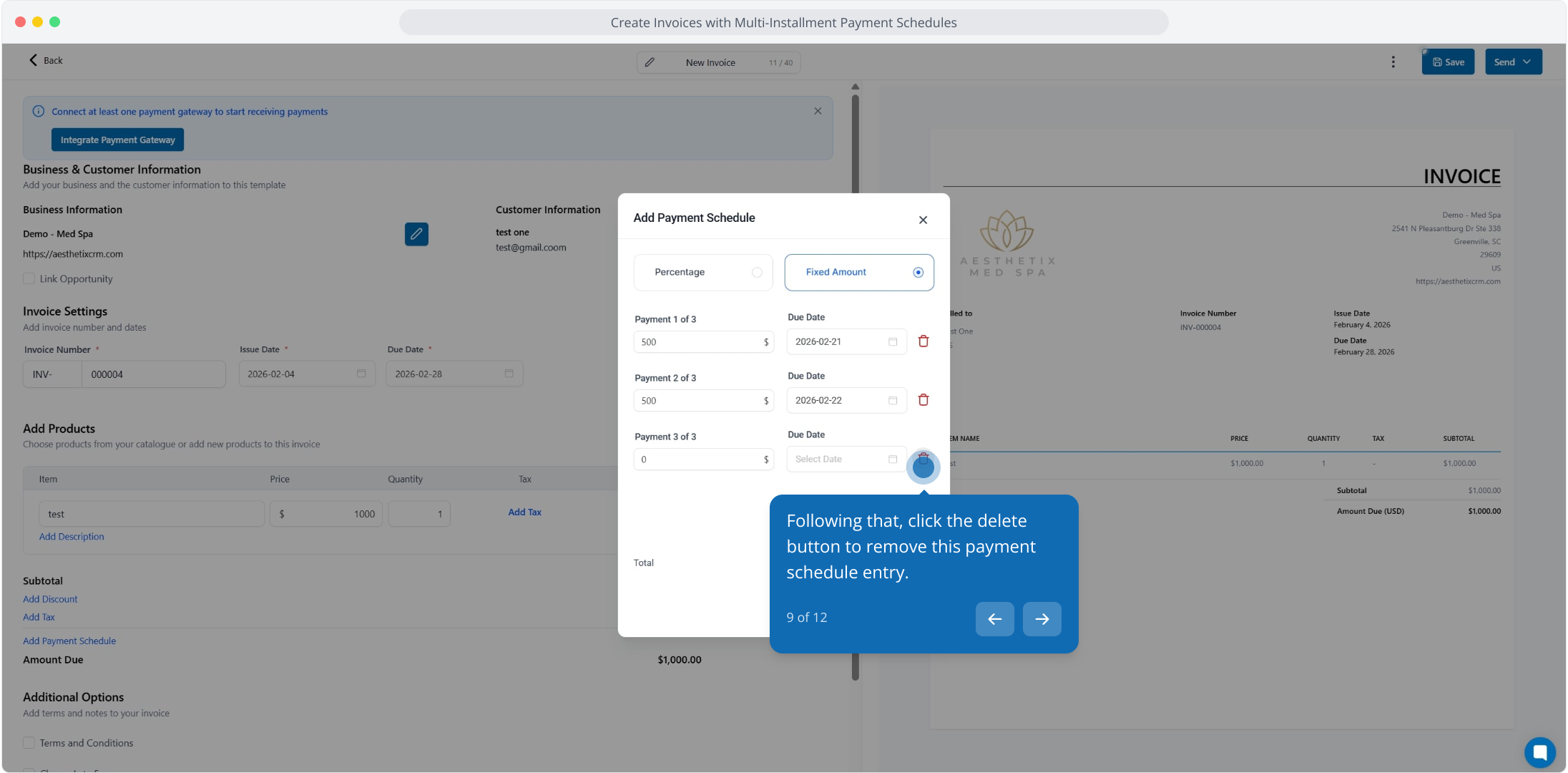This screenshot has width=1568, height=773.
Task: Select the Fixed Amount radio option
Action: (x=918, y=273)
